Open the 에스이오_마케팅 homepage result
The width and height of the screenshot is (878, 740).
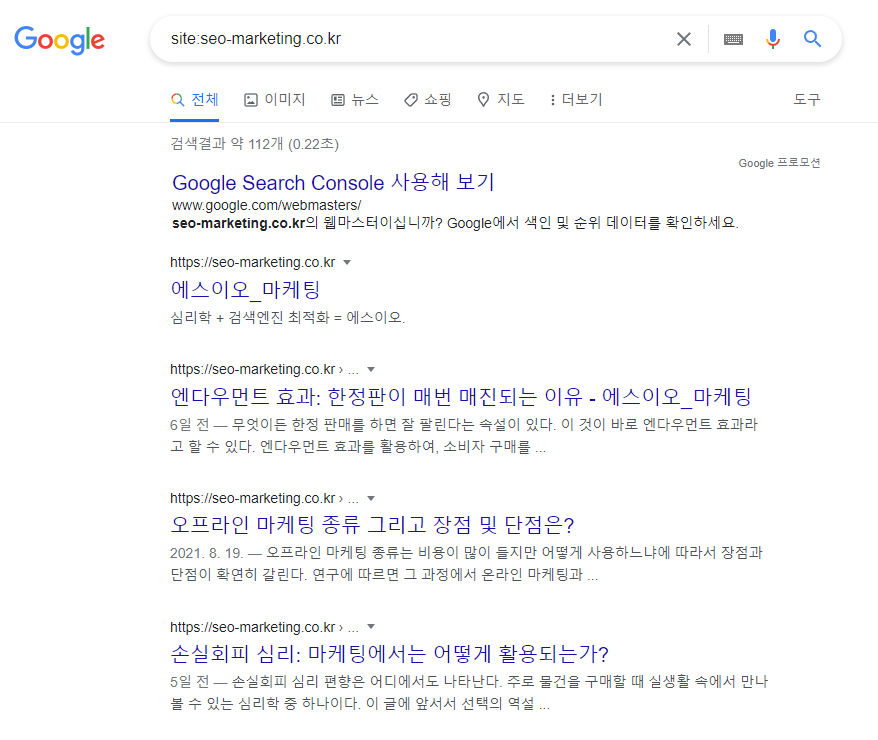(245, 289)
